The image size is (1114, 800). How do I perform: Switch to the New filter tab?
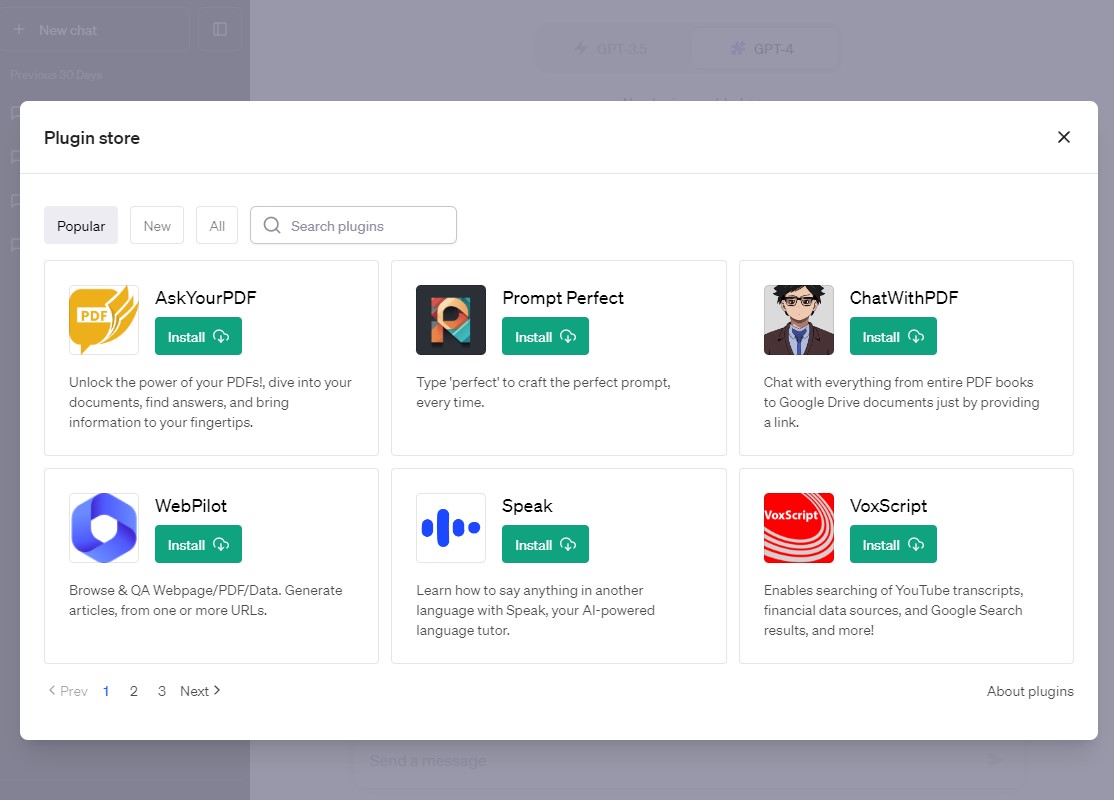tap(157, 225)
